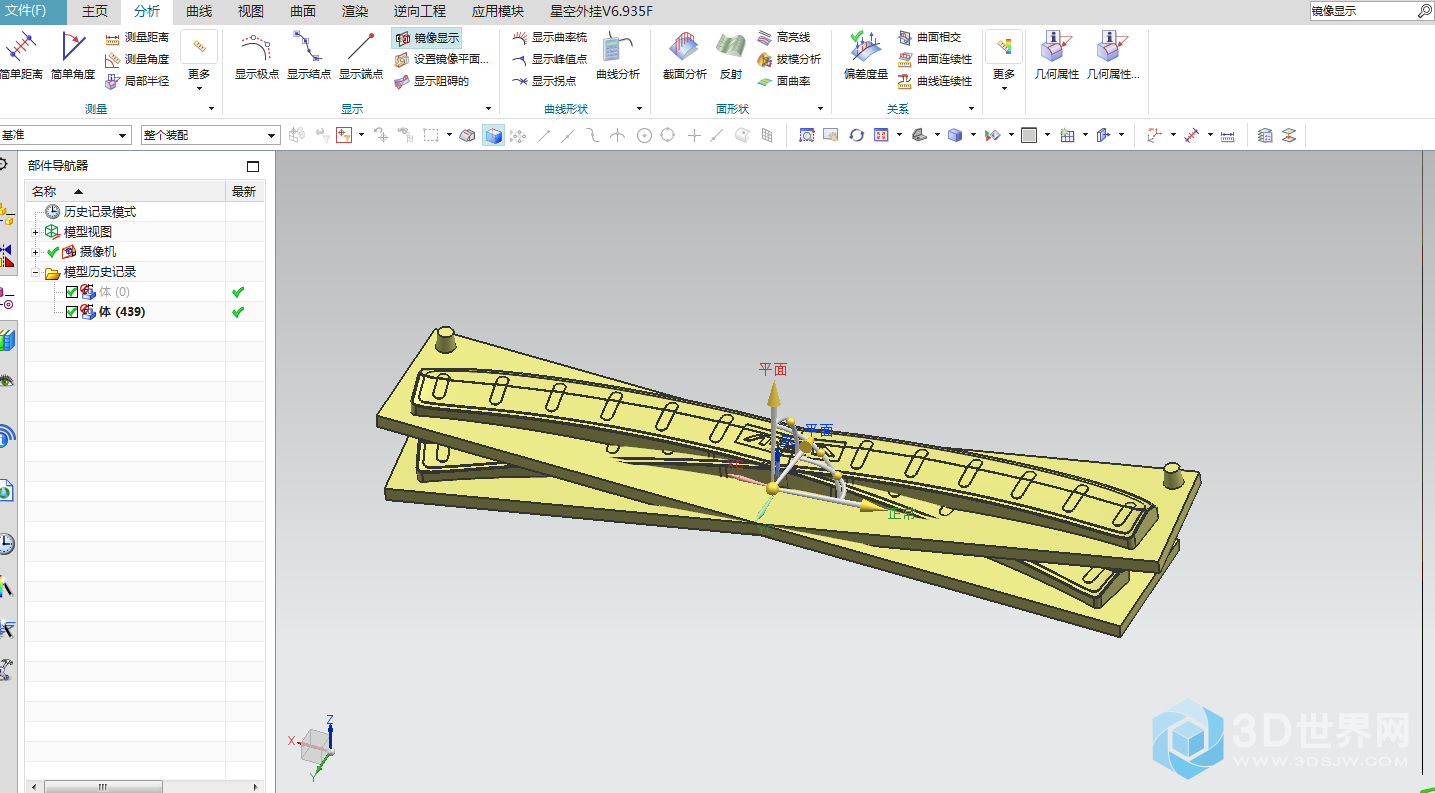This screenshot has height=793, width=1435.
Task: Switch to the 视图 tab
Action: pos(251,11)
